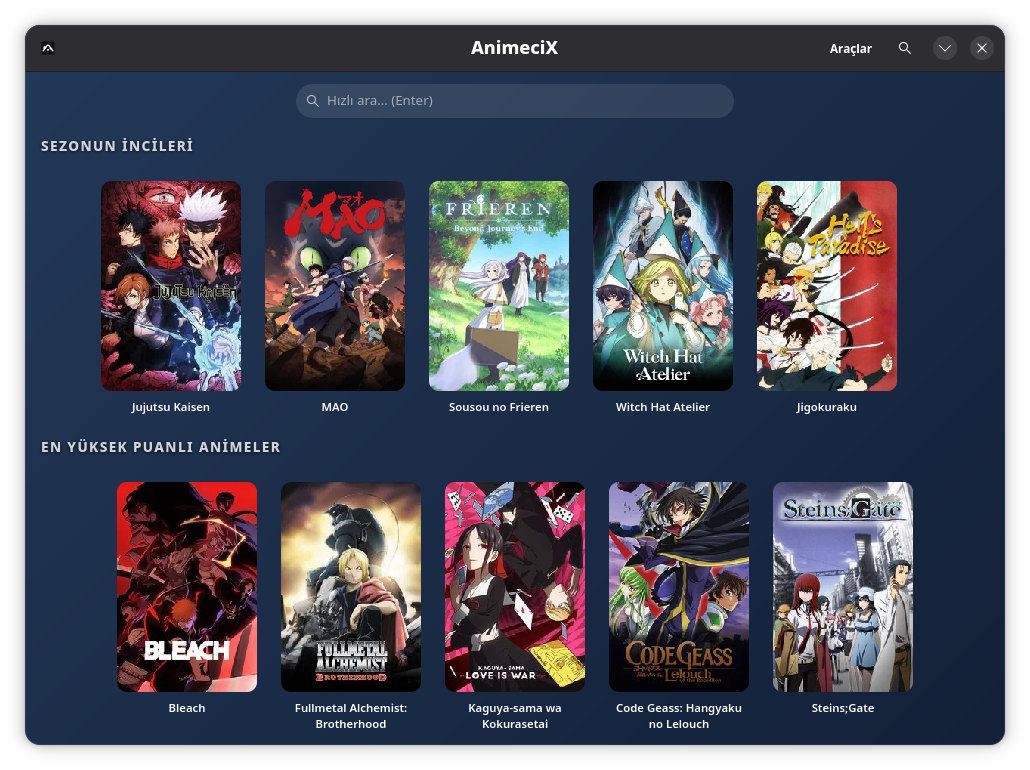Open the Frieren Beyond Journey's End poster
This screenshot has width=1030, height=770.
click(499, 286)
